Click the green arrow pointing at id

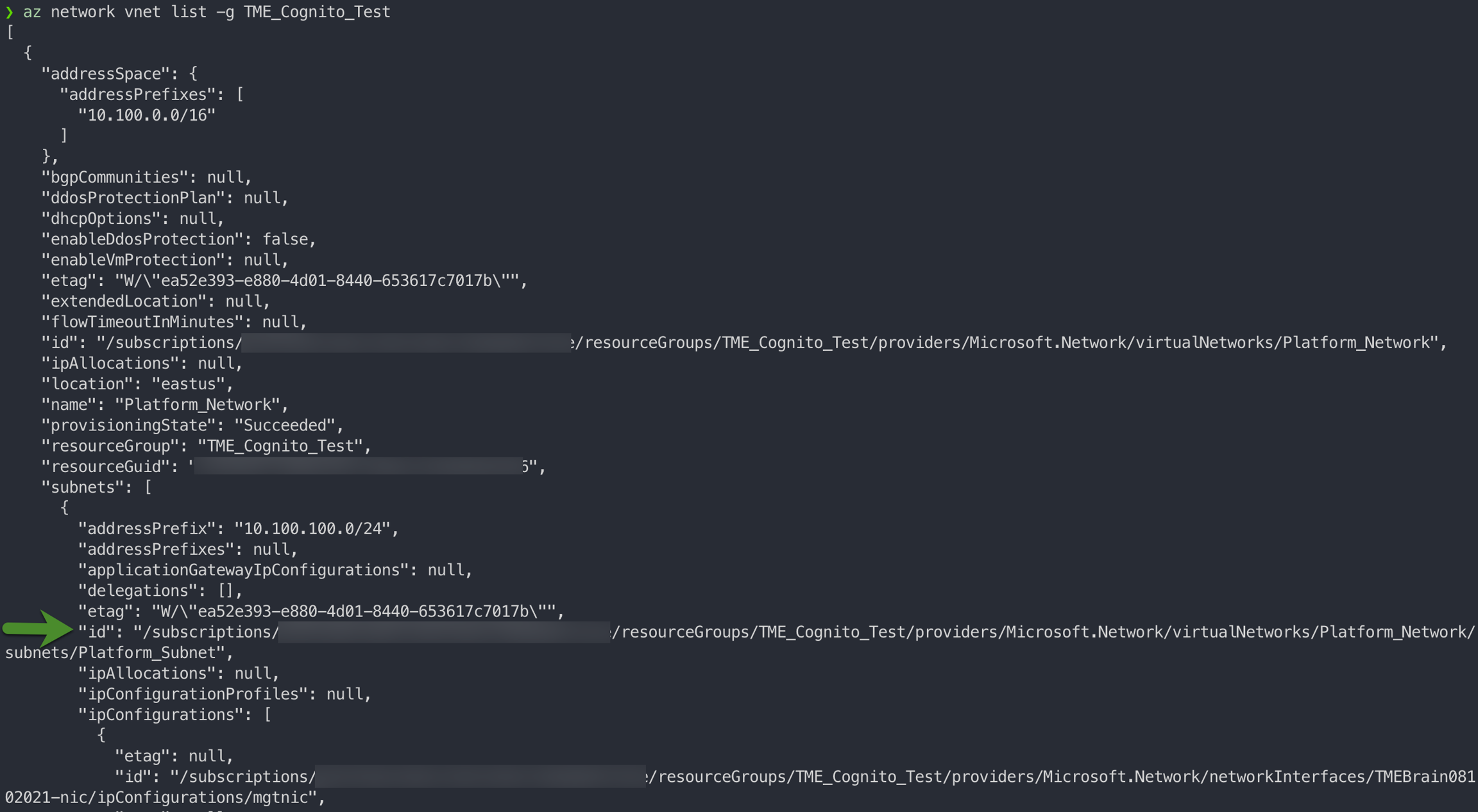point(38,628)
